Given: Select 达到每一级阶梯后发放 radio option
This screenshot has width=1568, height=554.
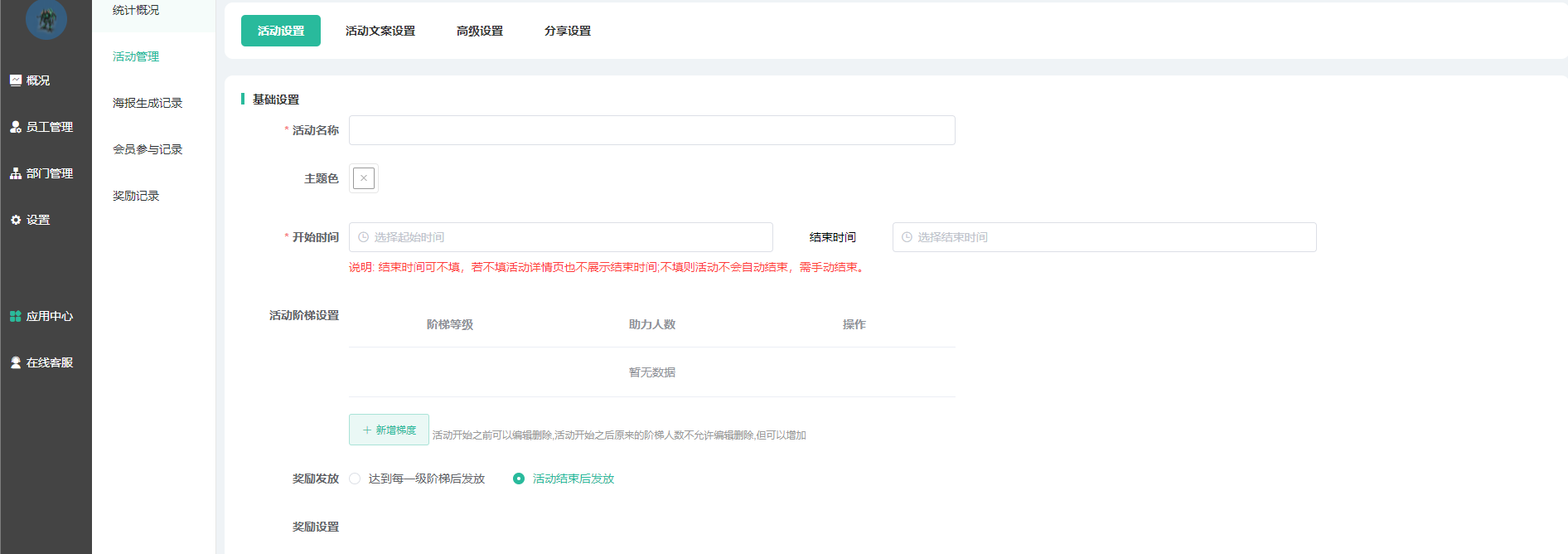Looking at the screenshot, I should (356, 479).
